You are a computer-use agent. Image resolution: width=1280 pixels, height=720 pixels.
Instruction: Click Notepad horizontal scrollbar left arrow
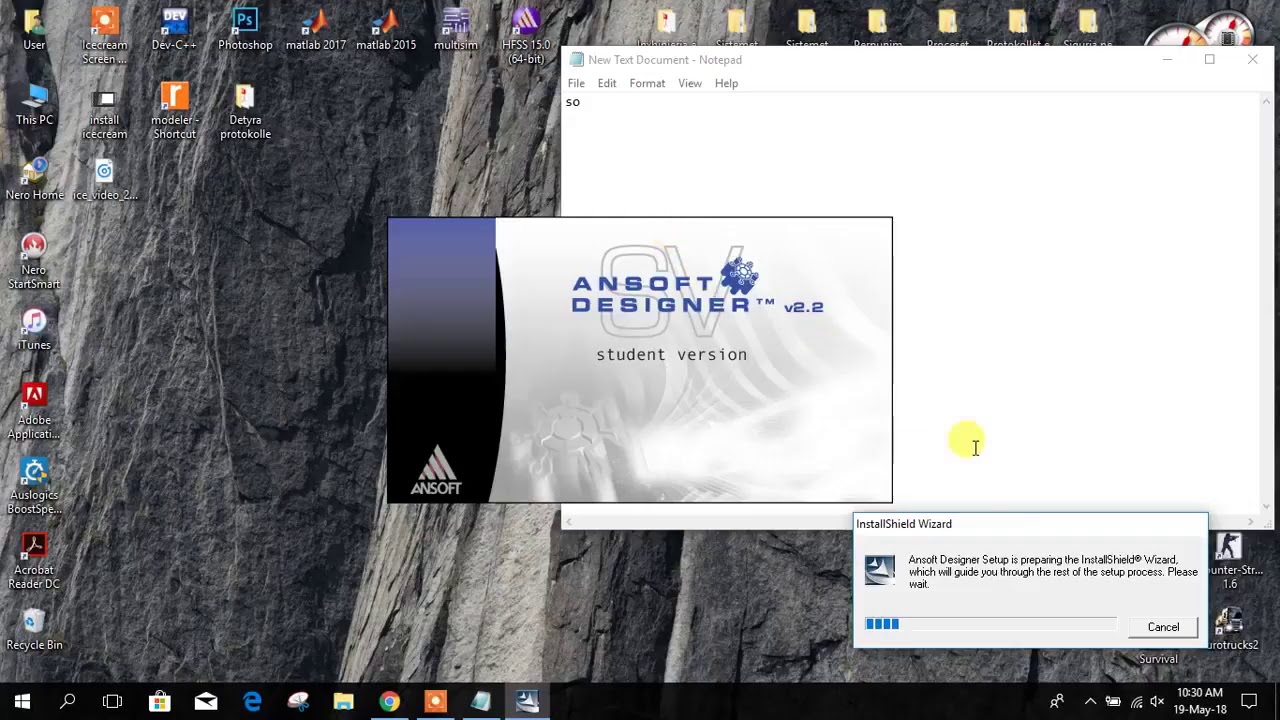[569, 522]
